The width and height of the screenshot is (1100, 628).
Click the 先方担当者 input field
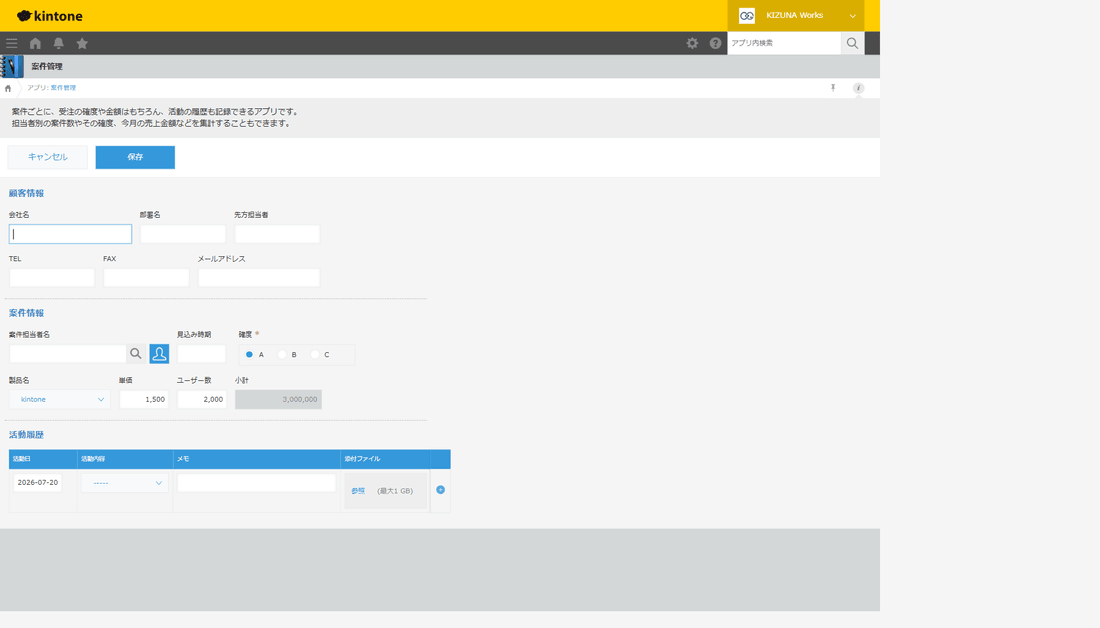click(x=277, y=234)
